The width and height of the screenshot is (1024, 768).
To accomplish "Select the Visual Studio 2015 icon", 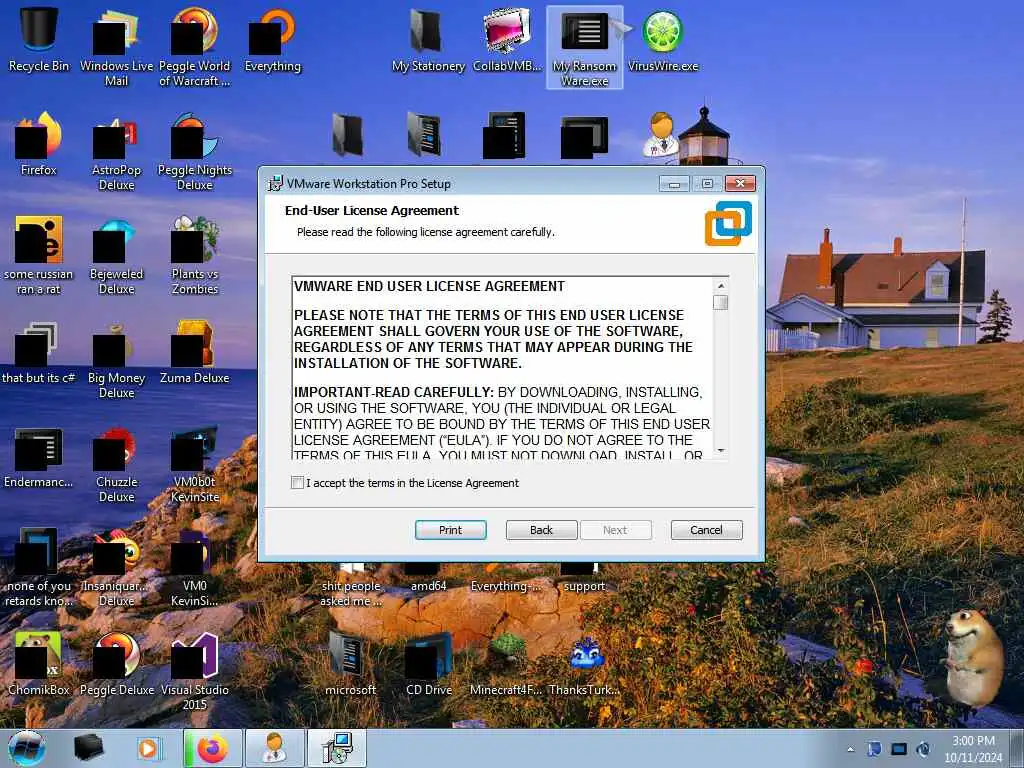I will coord(195,670).
